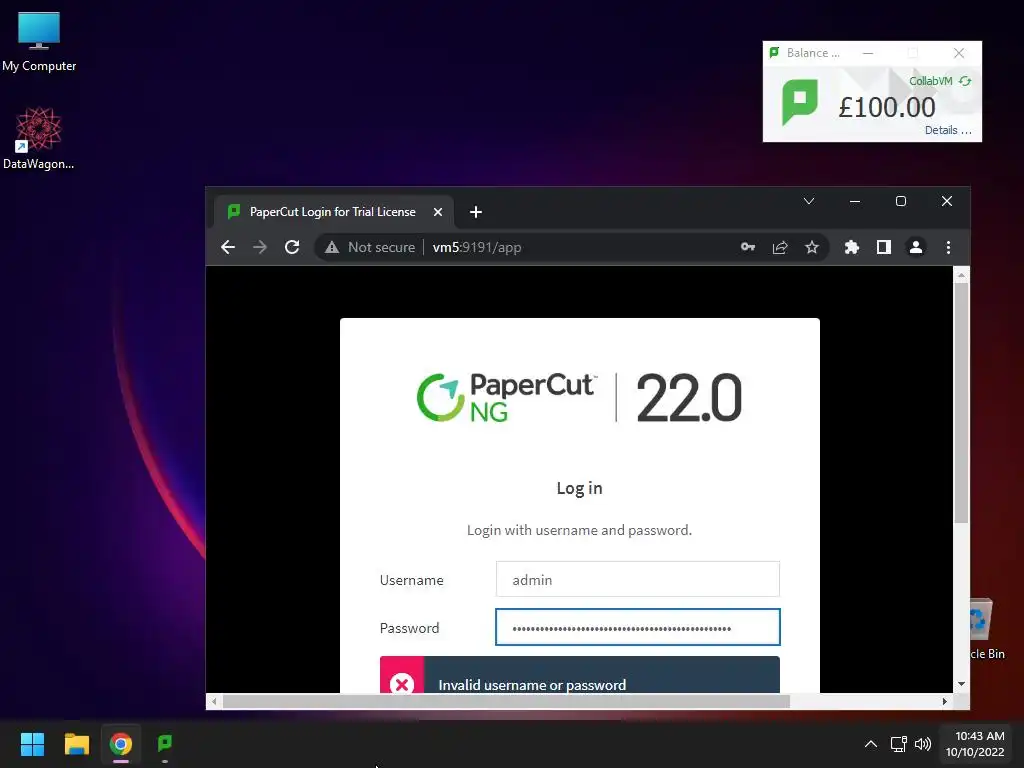Maximize the Chrome window
Image resolution: width=1024 pixels, height=768 pixels.
(901, 201)
